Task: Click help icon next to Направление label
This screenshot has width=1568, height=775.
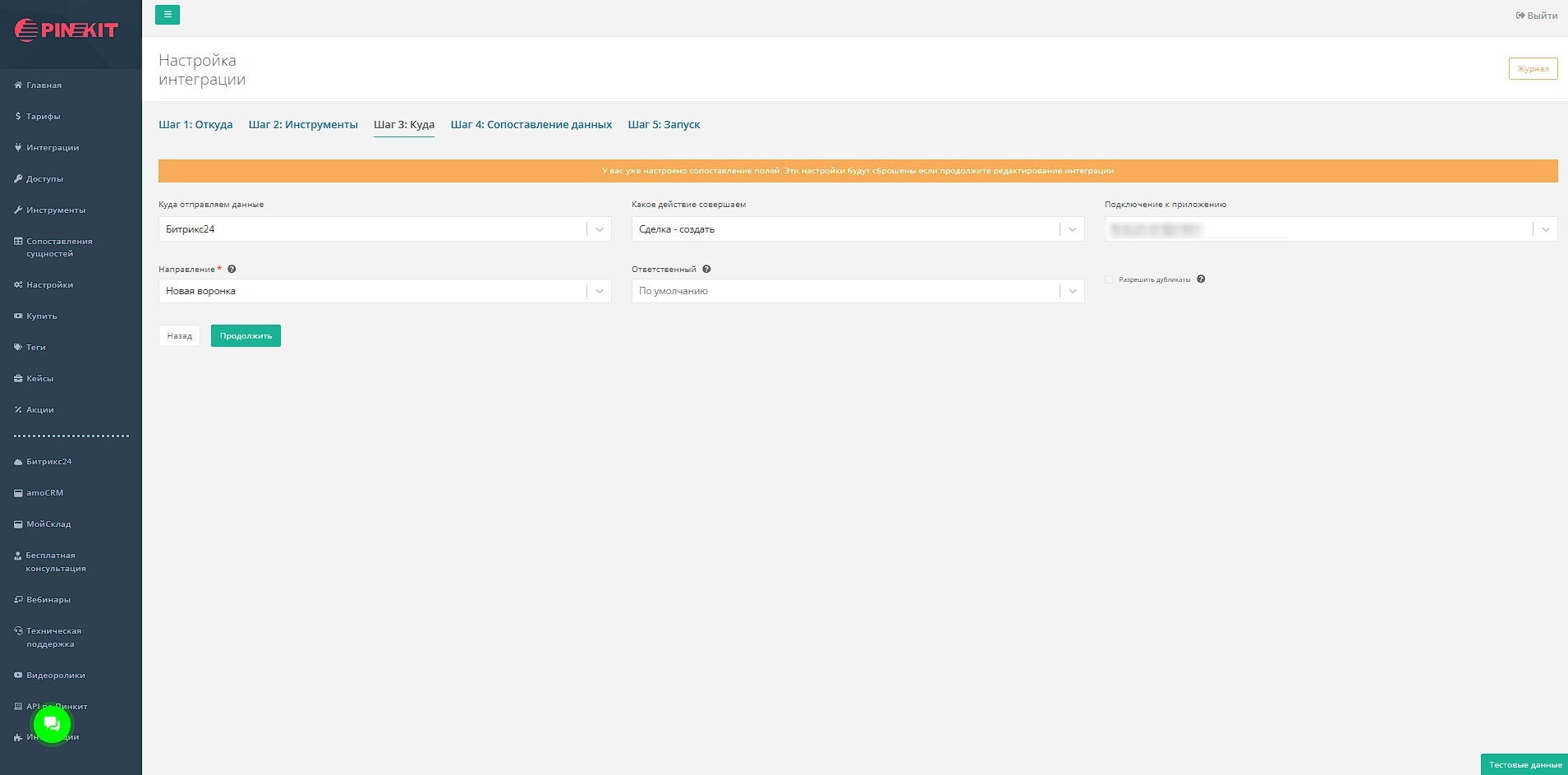Action: [232, 270]
